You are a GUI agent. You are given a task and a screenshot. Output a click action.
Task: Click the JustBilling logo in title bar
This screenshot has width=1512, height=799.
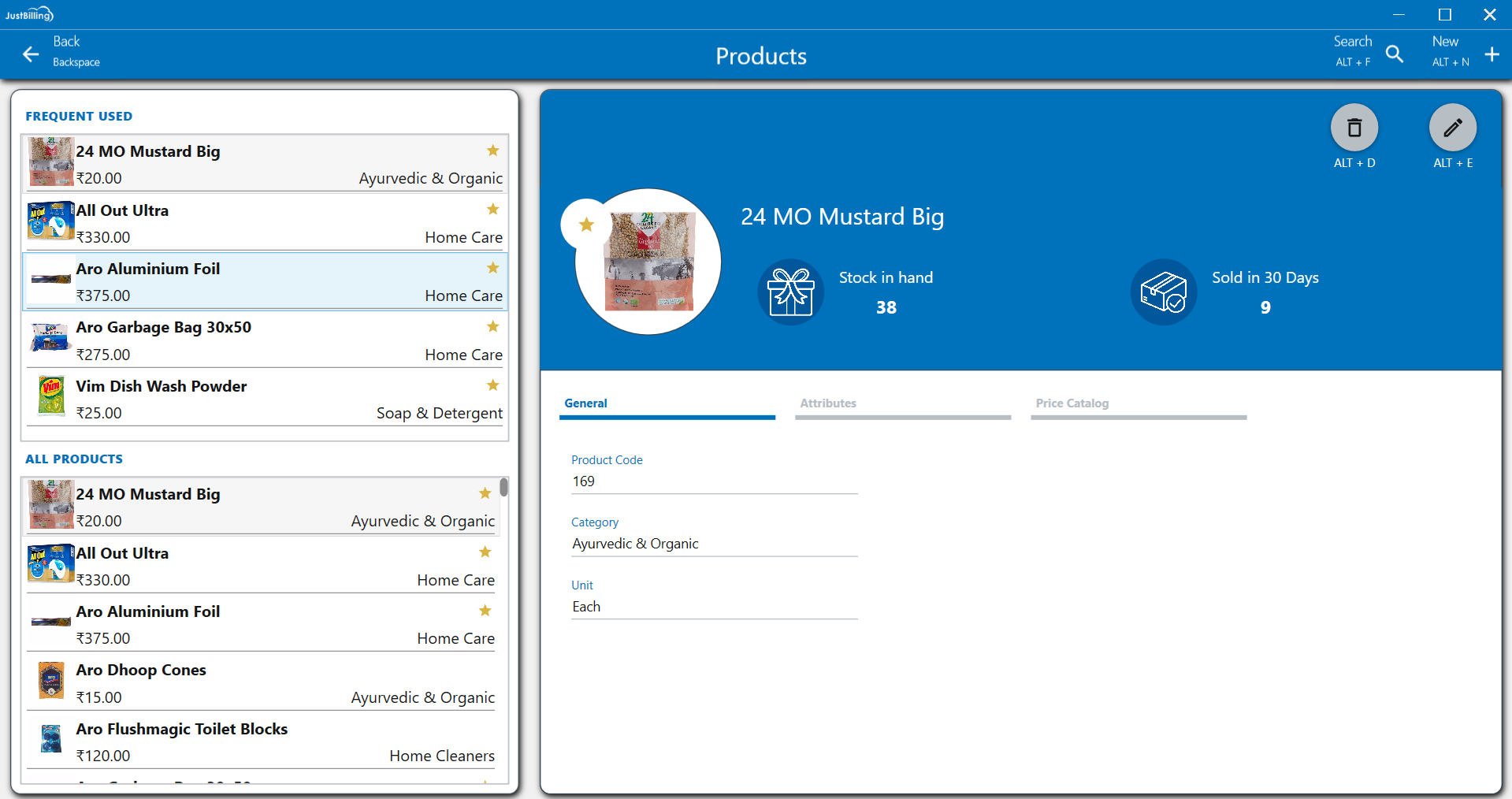[x=29, y=14]
